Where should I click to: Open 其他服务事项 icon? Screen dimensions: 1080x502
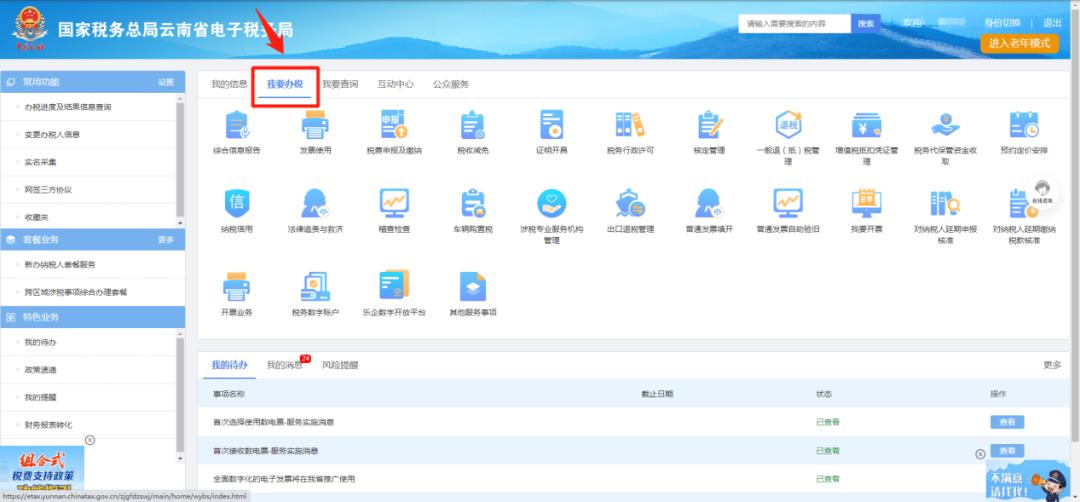click(472, 286)
